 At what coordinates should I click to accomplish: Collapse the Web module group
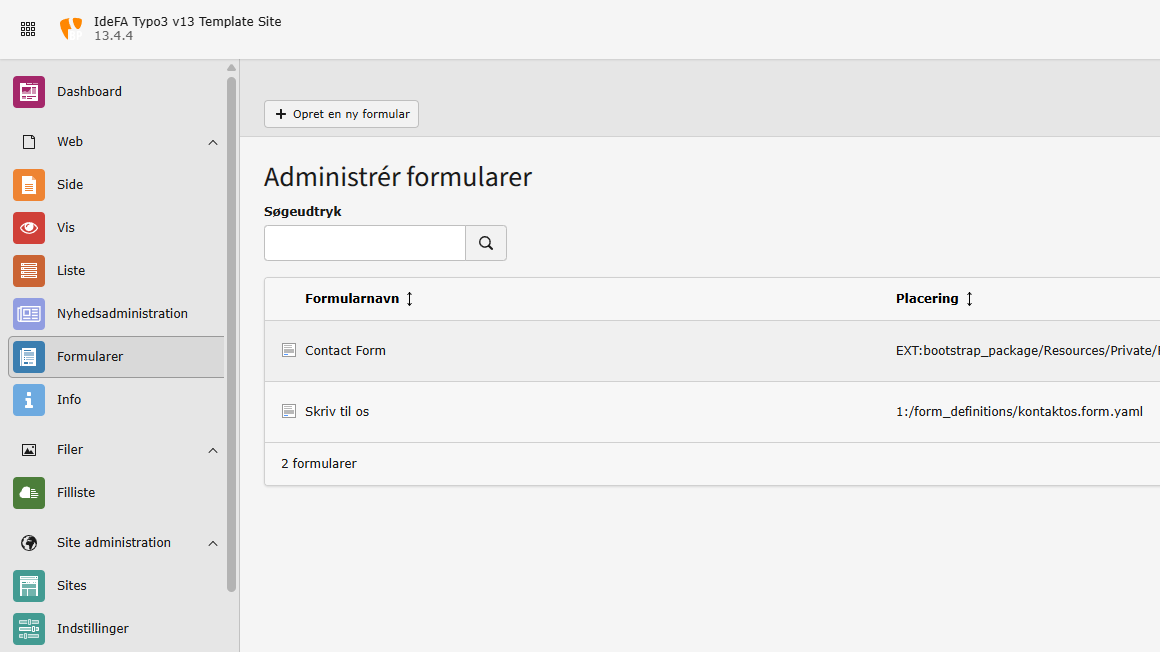[x=212, y=143]
